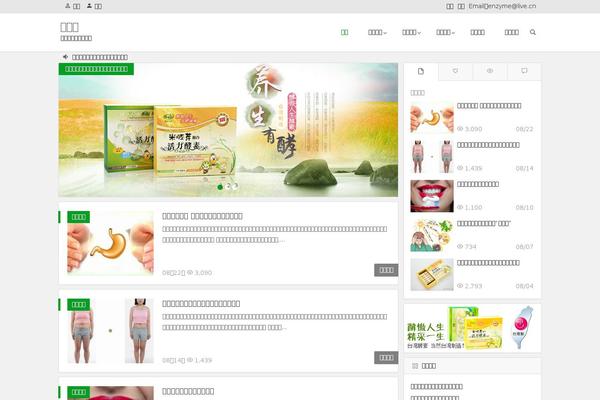Click the login user icon in top bar

pyautogui.click(x=68, y=6)
